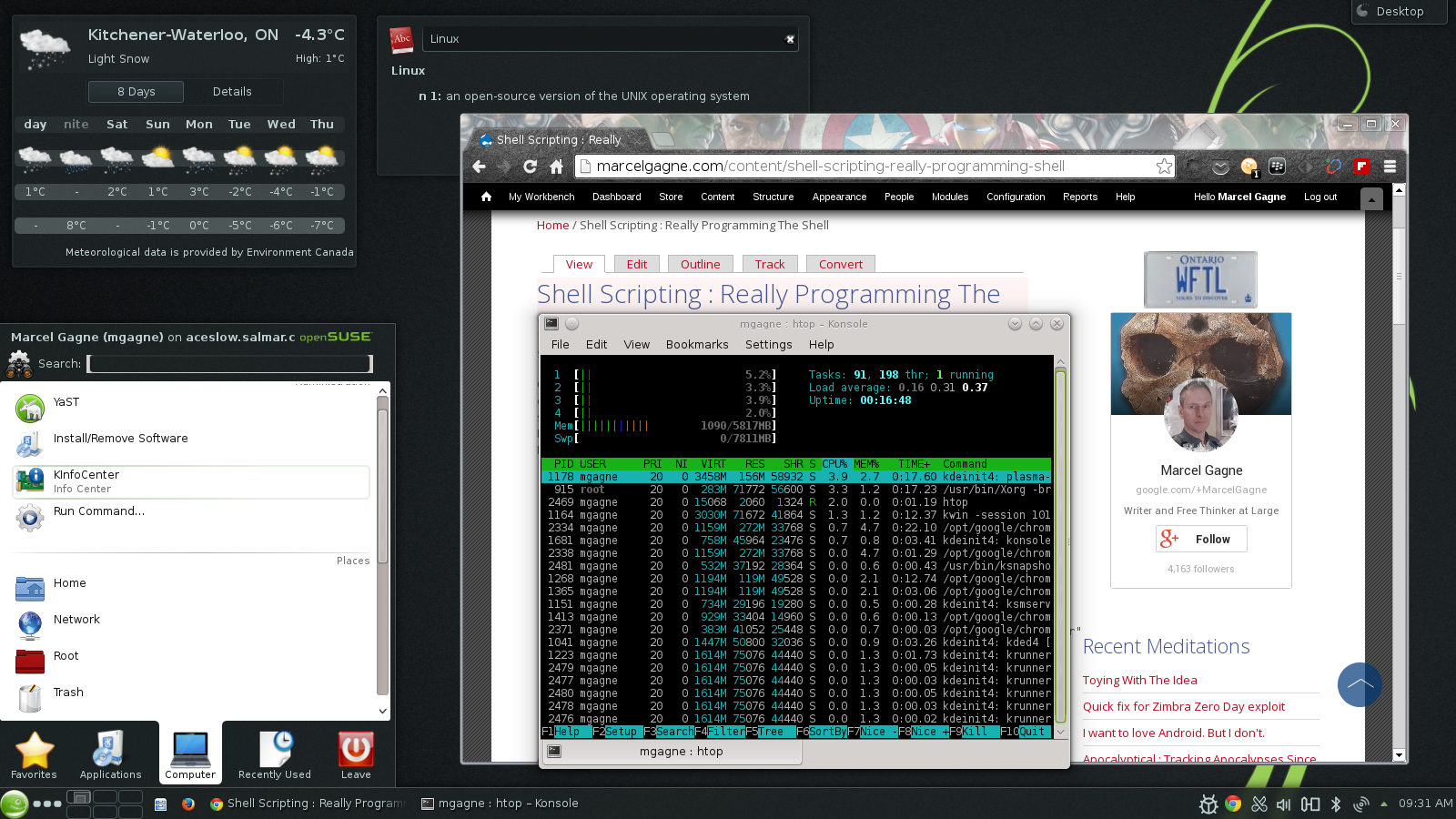The height and width of the screenshot is (819, 1456).
Task: Open Konsole Help menu
Action: click(821, 345)
